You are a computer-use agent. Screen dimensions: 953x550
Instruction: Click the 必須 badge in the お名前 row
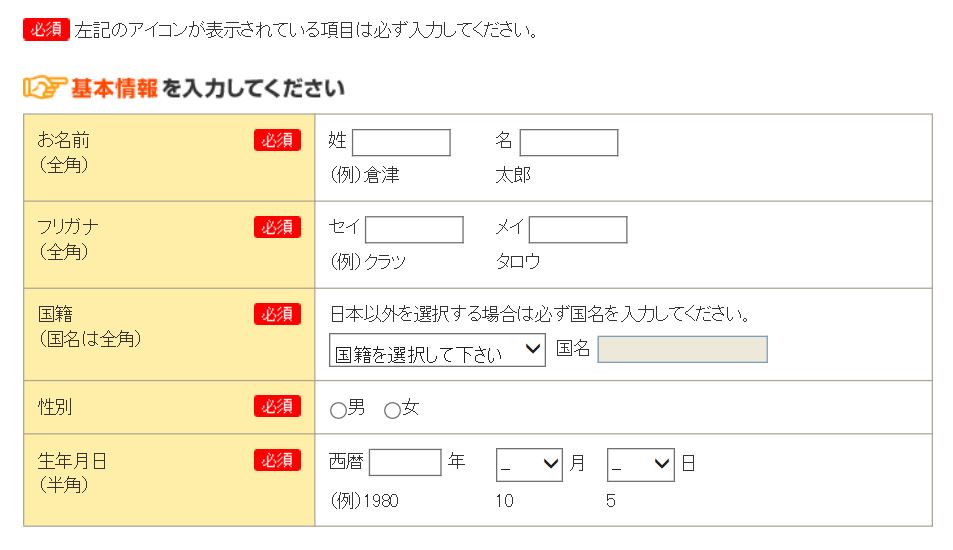pyautogui.click(x=277, y=141)
